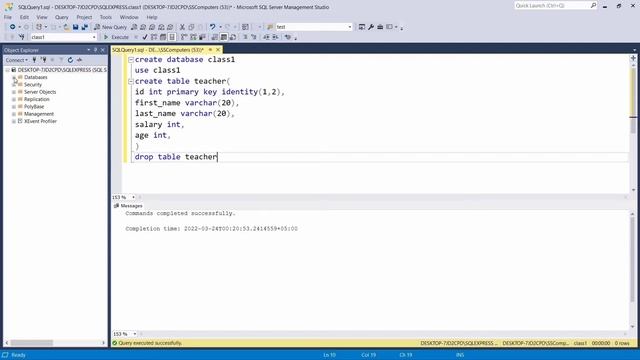Click the Refresh icon in Object Explorer
This screenshot has height=360, width=640.
pyautogui.click(x=70, y=60)
